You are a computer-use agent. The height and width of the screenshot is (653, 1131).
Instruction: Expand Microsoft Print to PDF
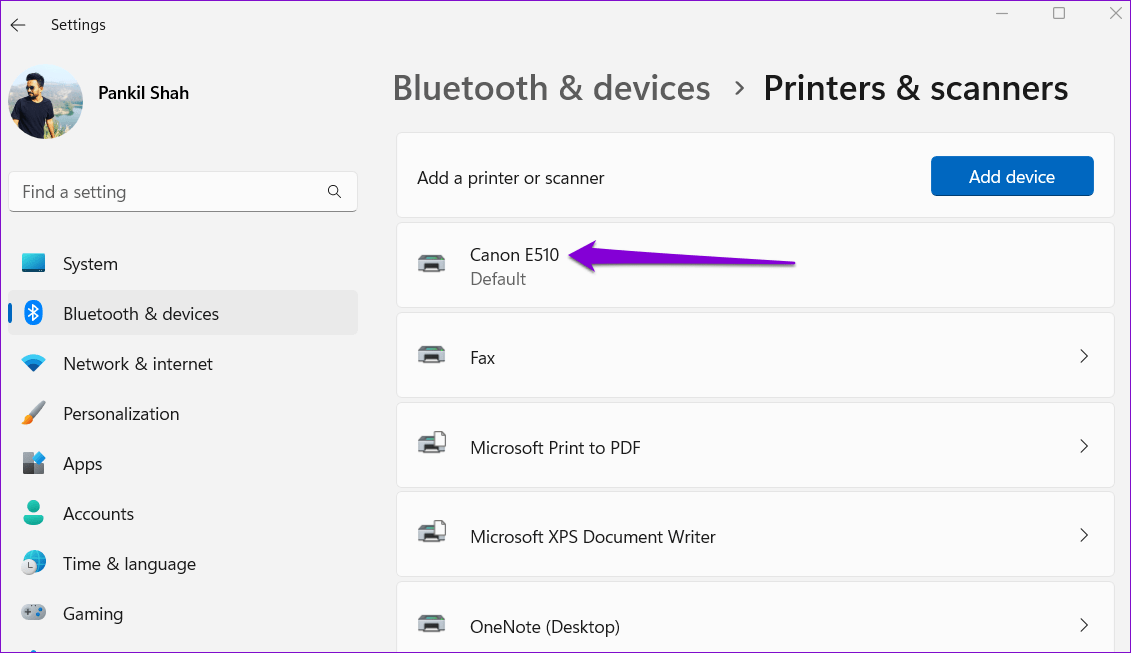click(1084, 446)
